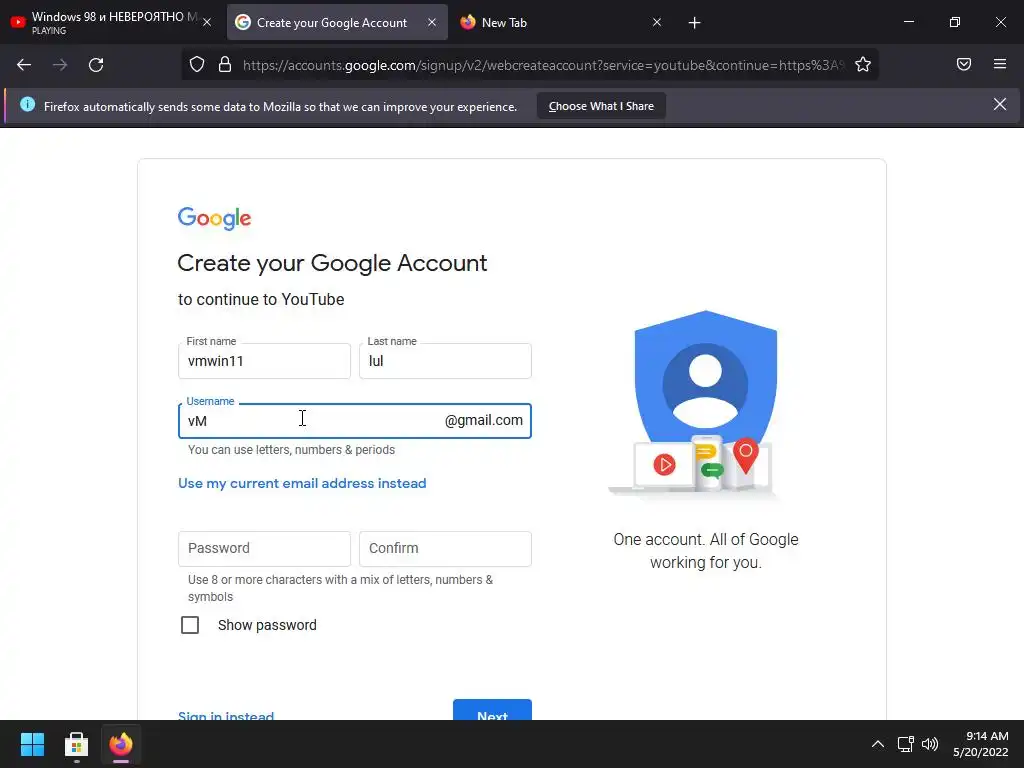Click the address bar URL
Viewport: 1024px width, 768px height.
(543, 65)
